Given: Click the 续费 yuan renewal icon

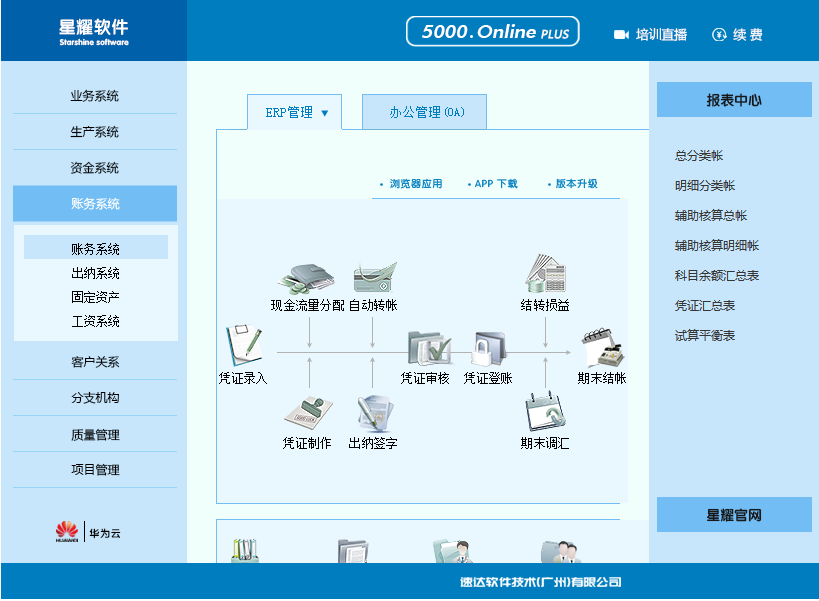Looking at the screenshot, I should (x=719, y=35).
